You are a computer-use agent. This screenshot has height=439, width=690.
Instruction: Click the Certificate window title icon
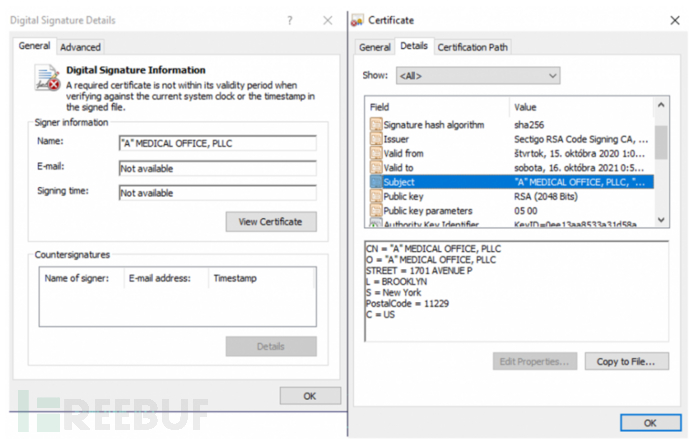[x=358, y=20]
